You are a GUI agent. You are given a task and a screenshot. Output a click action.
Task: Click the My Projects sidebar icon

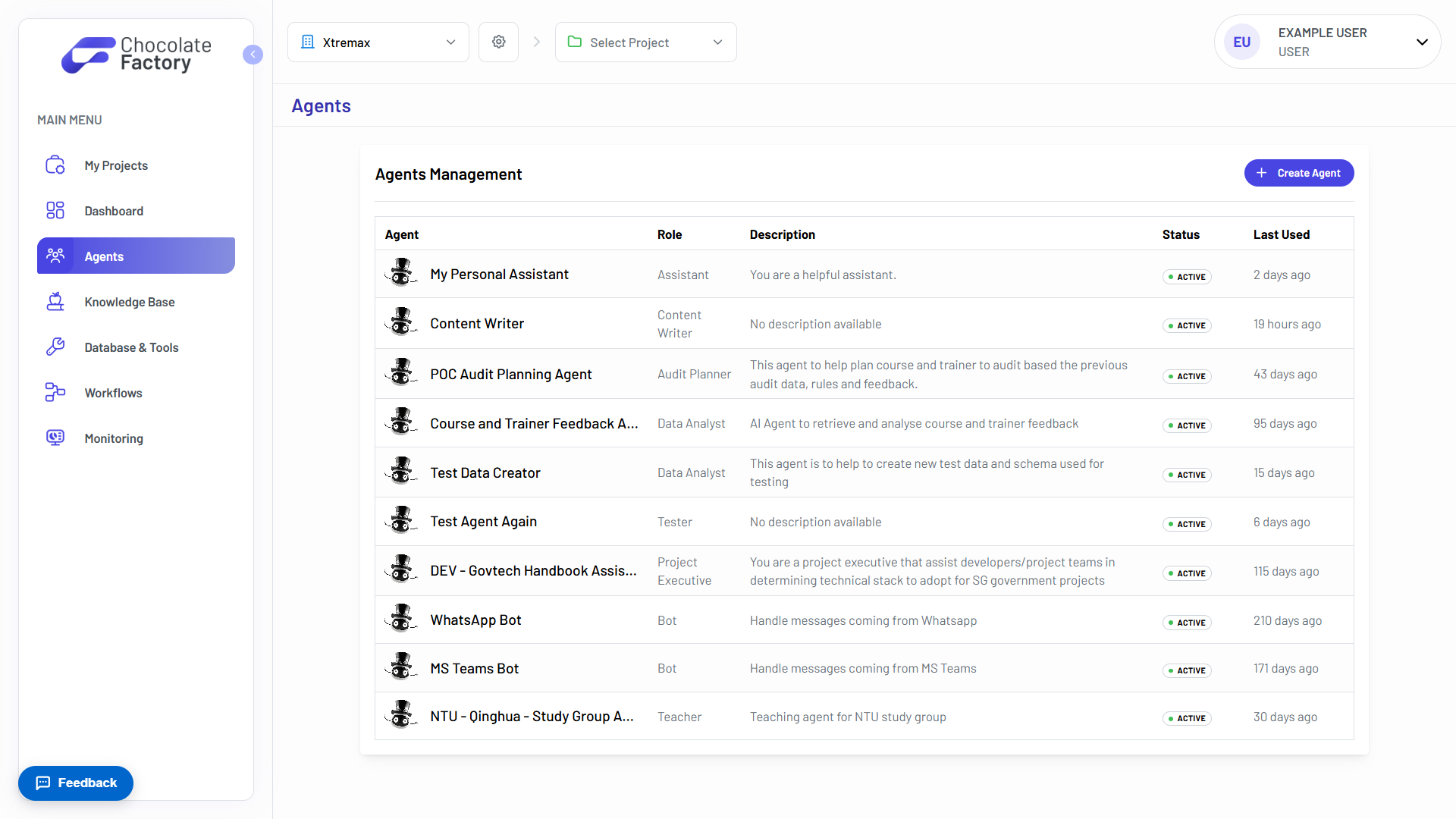55,165
